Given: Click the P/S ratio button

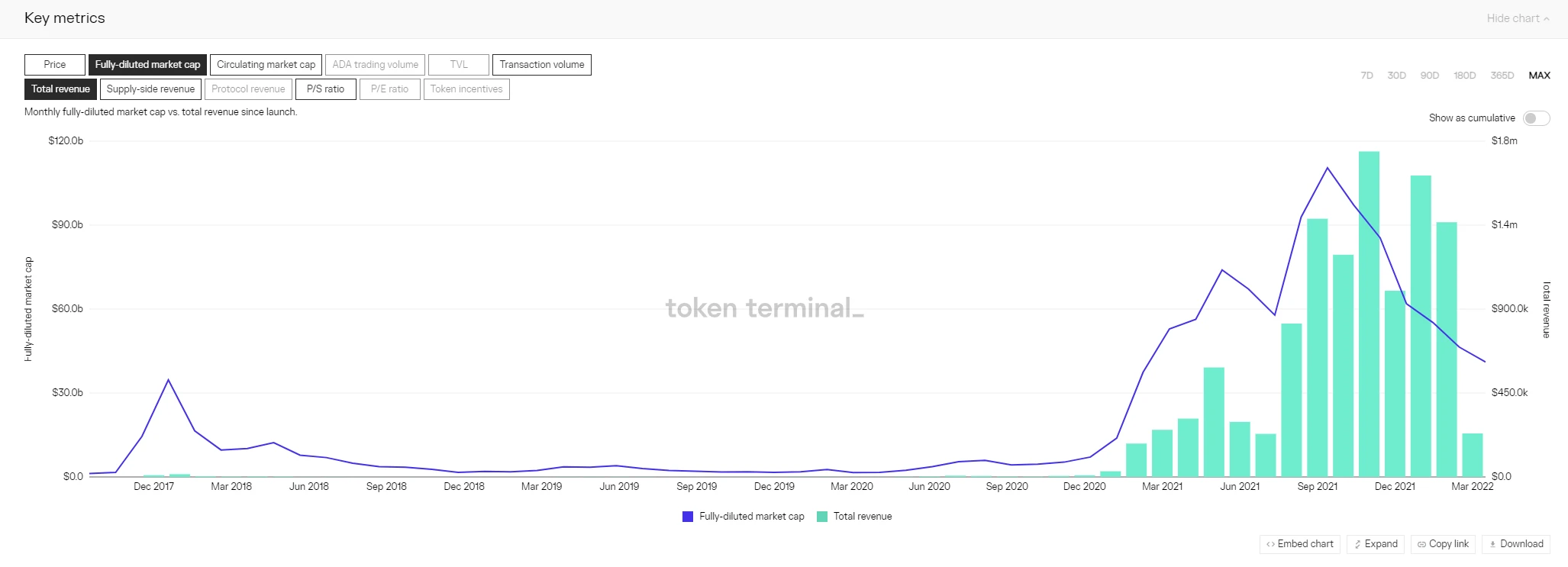Looking at the screenshot, I should (x=326, y=89).
